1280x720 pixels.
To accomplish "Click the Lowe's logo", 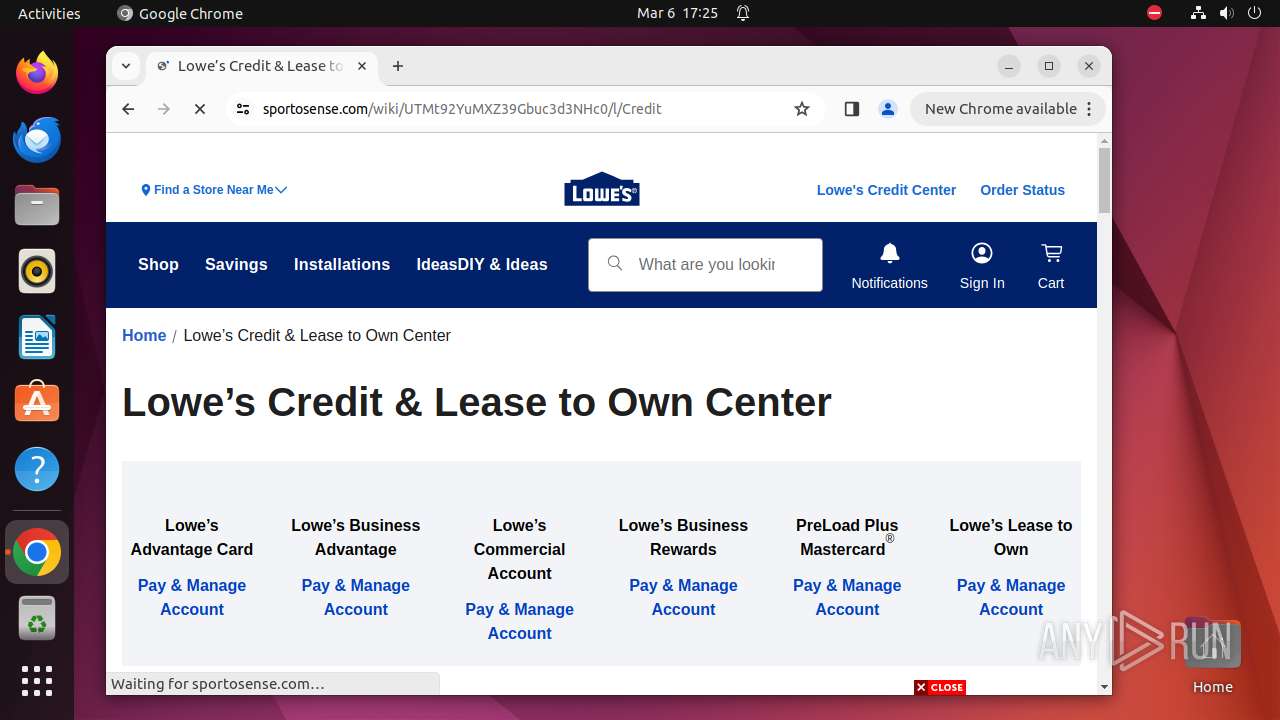I will coord(602,189).
